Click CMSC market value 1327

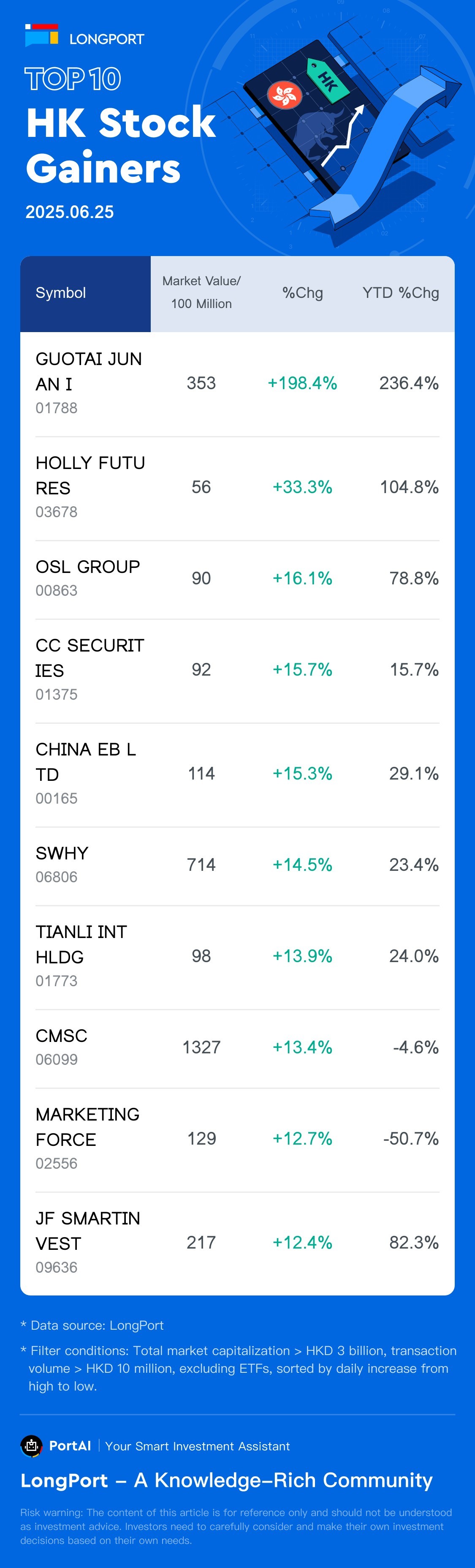[x=201, y=1047]
